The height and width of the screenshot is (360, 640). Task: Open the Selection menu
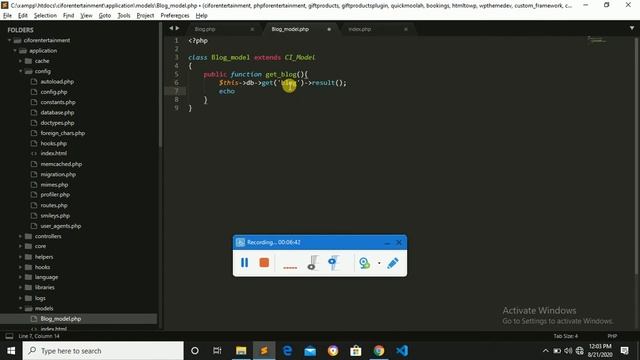click(x=45, y=16)
